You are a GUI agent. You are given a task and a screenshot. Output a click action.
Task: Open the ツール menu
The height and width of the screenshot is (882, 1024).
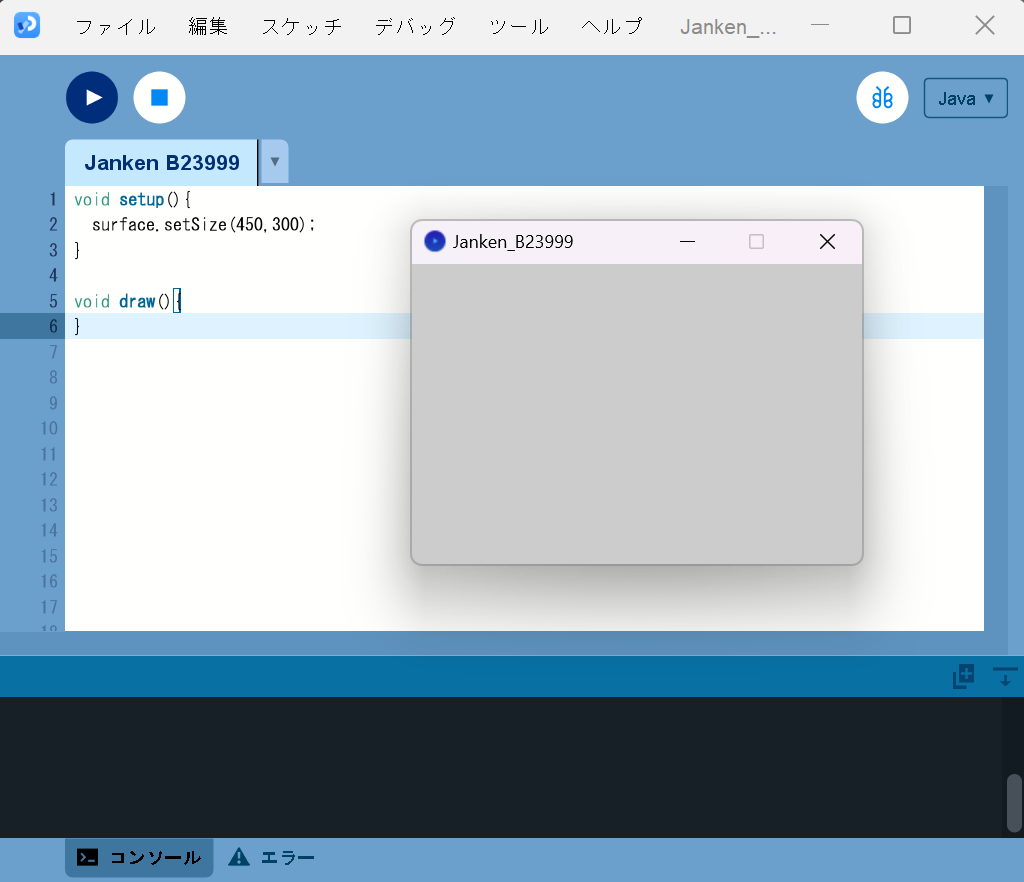[x=518, y=27]
